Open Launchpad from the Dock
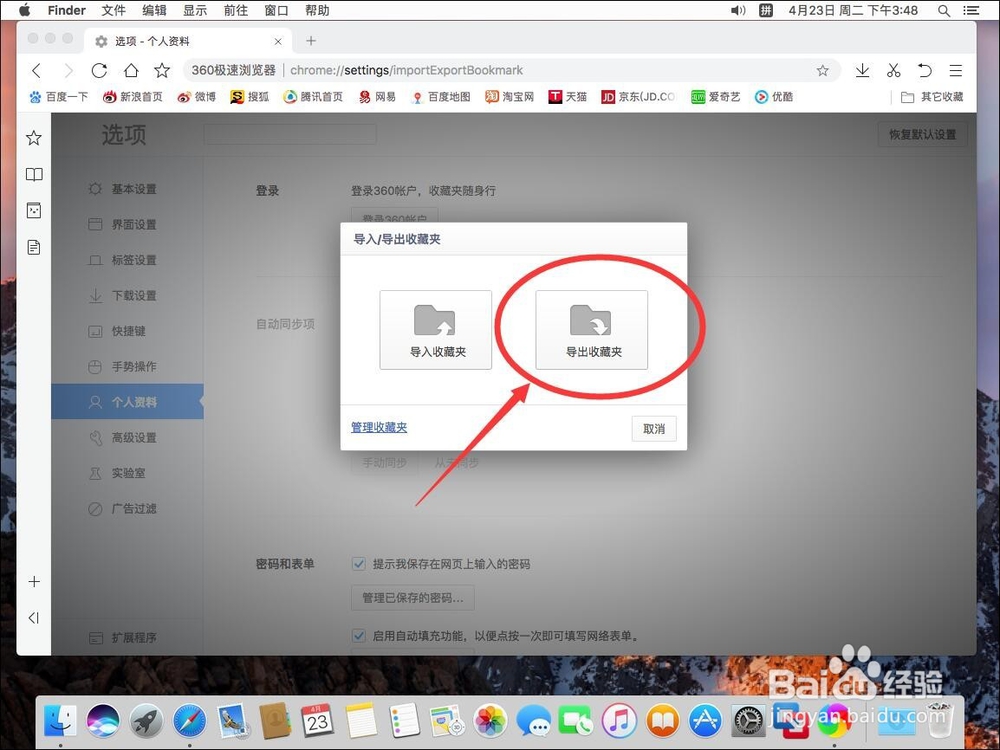 point(147,719)
